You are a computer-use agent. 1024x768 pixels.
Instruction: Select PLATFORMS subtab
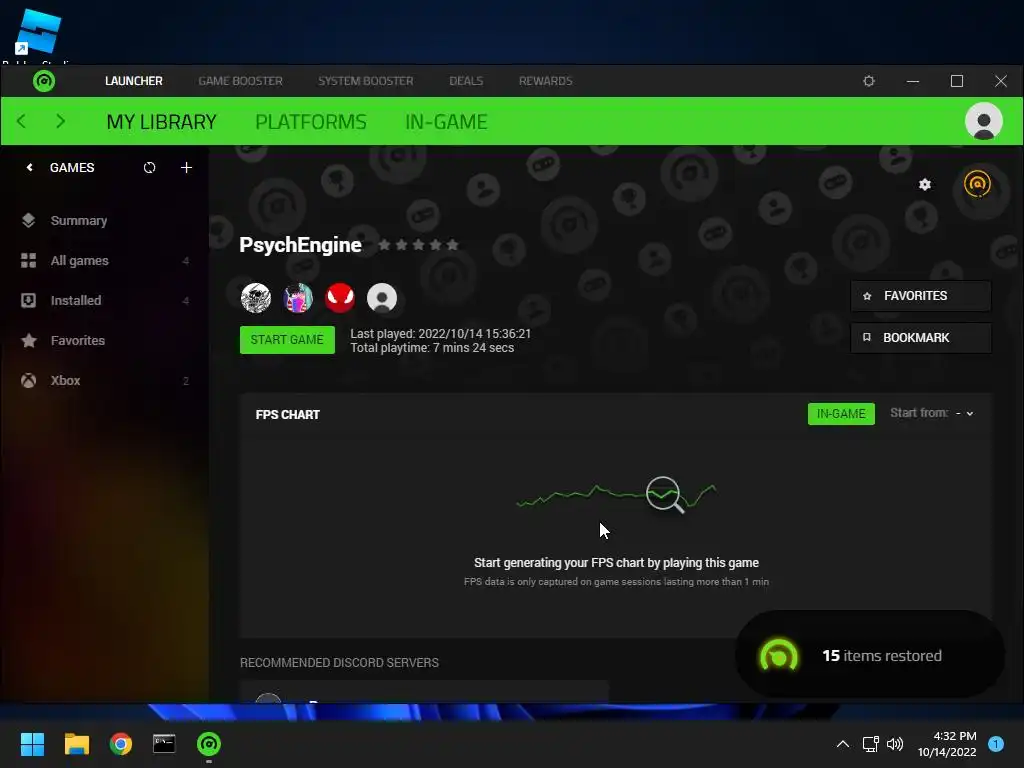(311, 122)
